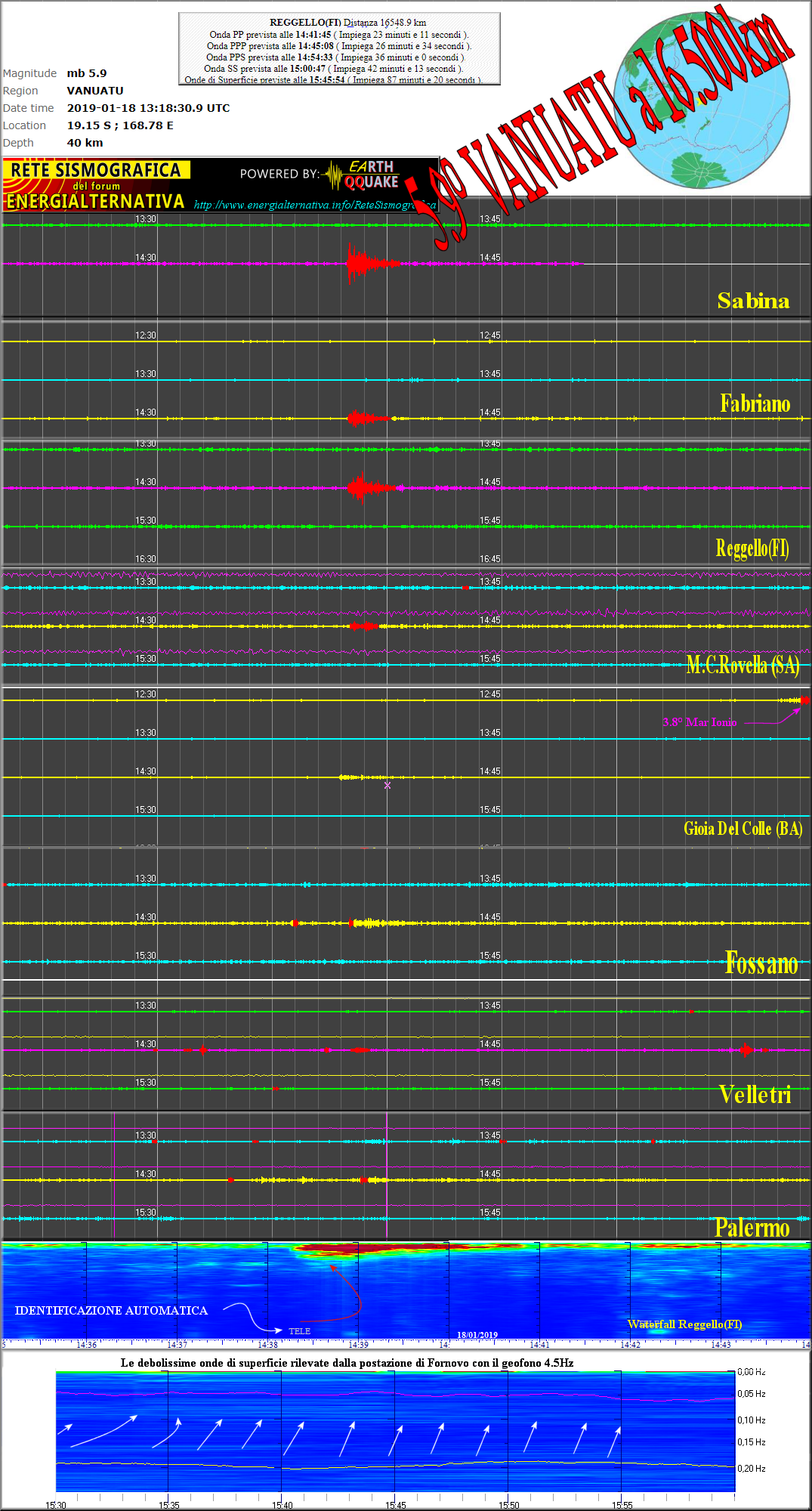Click the Onda PPS prevista line
This screenshot has height=1511, width=812.
point(336,57)
